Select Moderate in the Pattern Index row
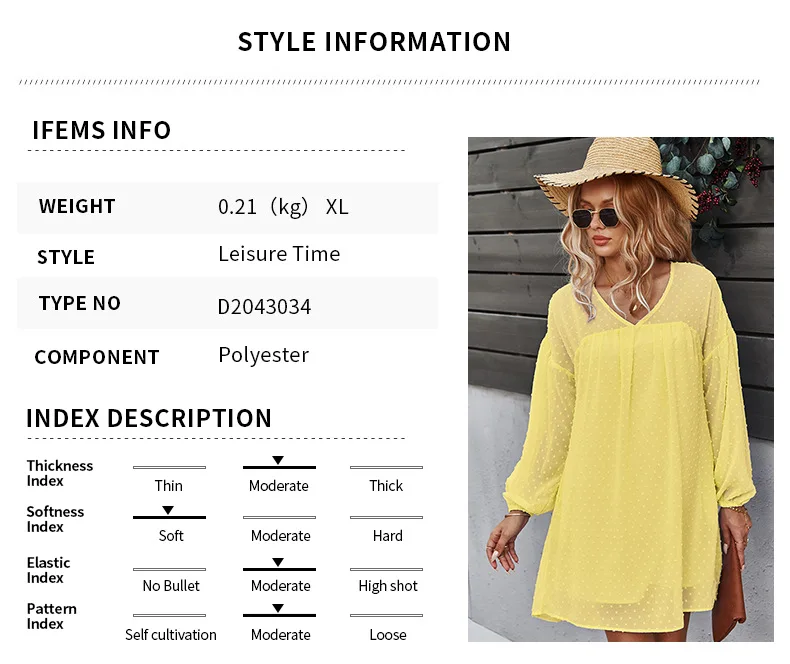This screenshot has width=790, height=664. 281,635
